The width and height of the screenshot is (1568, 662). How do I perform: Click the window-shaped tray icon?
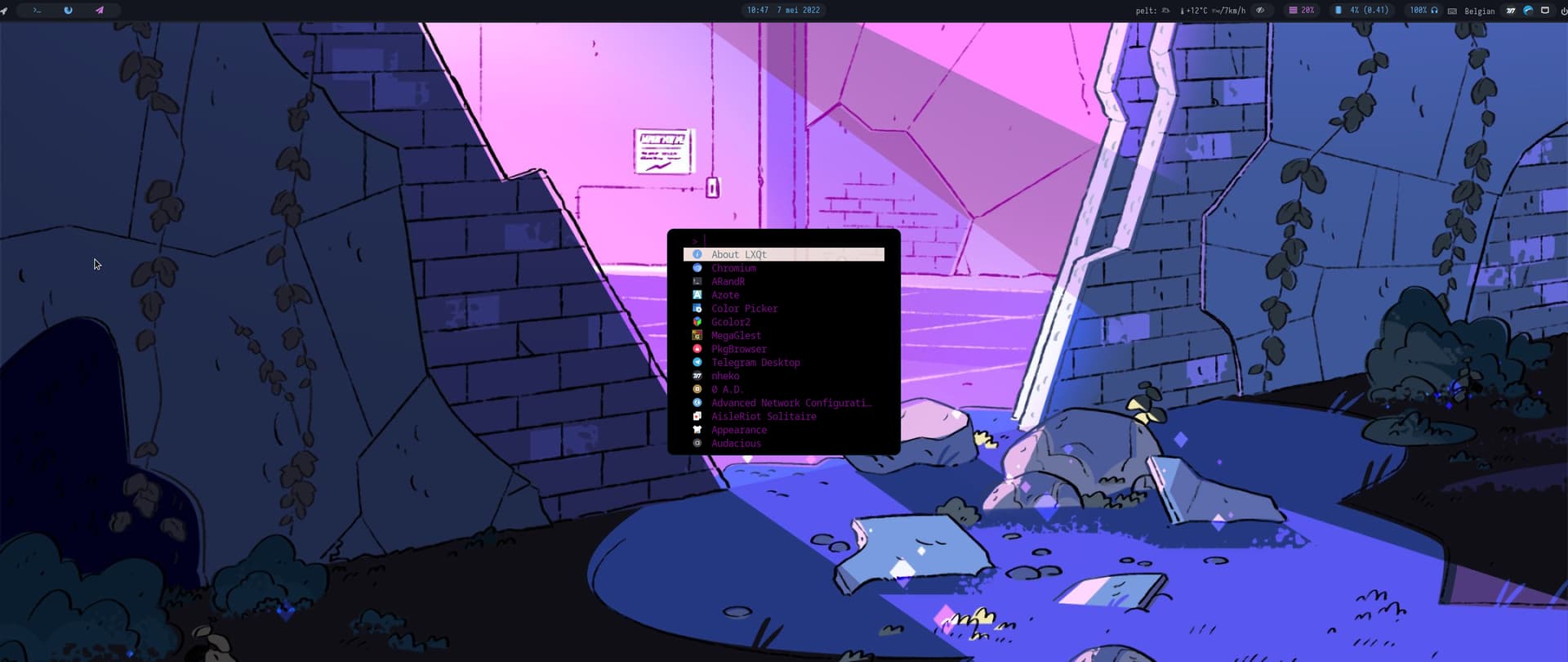point(1545,11)
